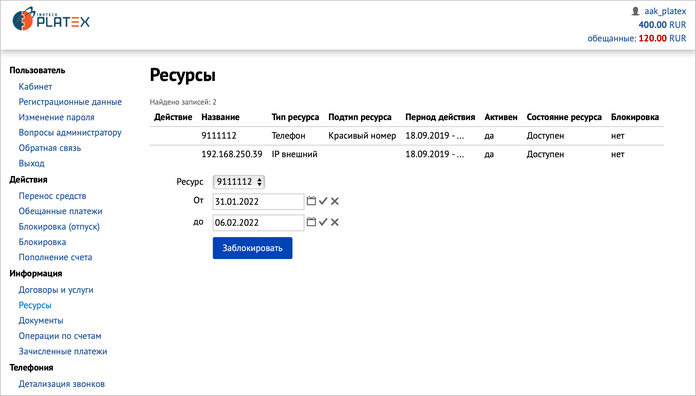Click Найдено записей: 2 text
696x396 pixels.
click(x=183, y=102)
